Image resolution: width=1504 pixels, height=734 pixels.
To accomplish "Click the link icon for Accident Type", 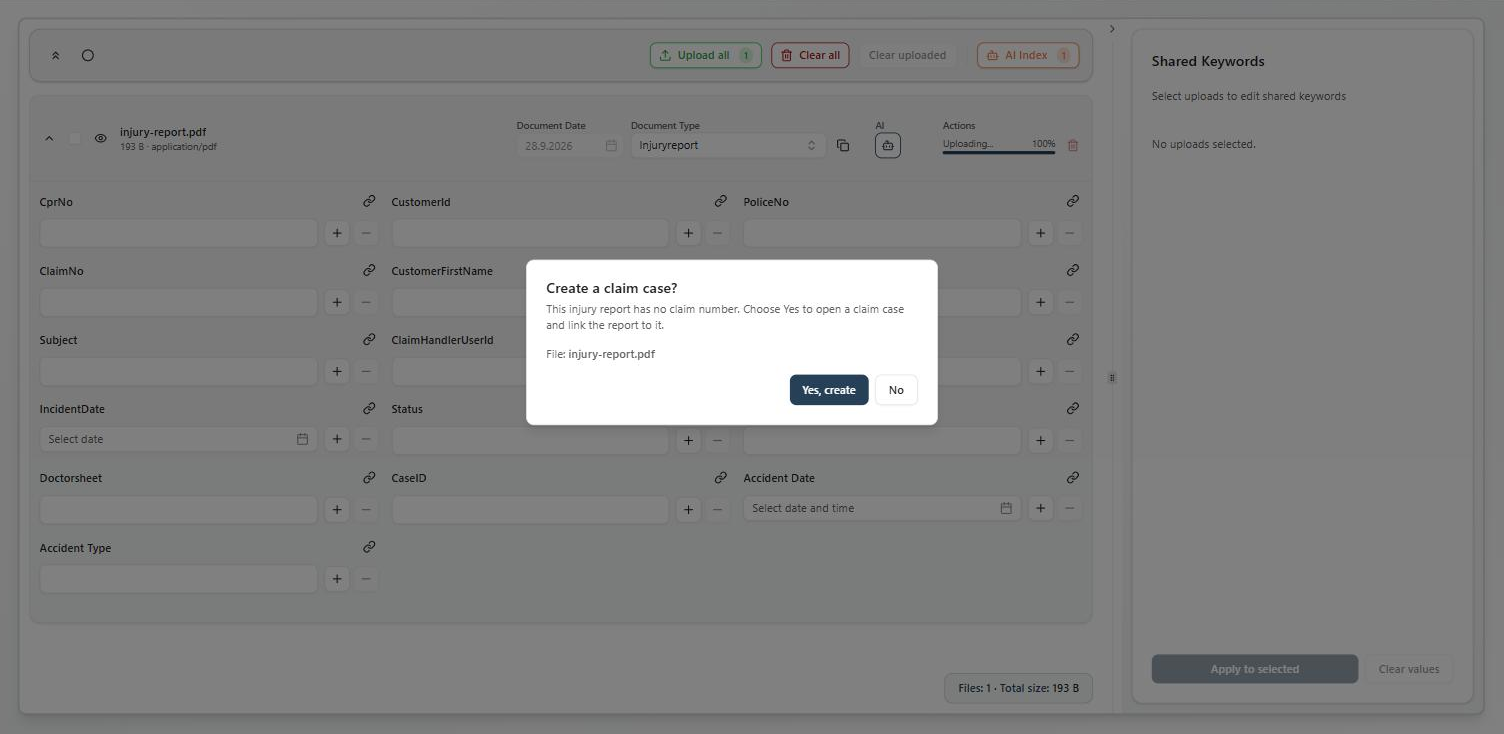I will pos(369,546).
